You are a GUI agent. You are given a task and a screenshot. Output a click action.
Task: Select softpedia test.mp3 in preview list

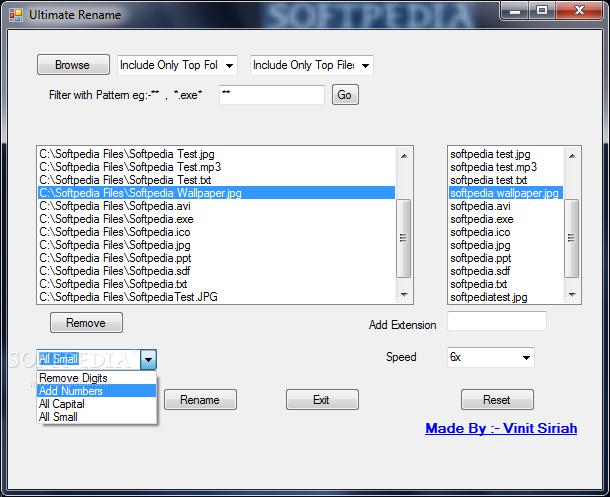[x=506, y=167]
